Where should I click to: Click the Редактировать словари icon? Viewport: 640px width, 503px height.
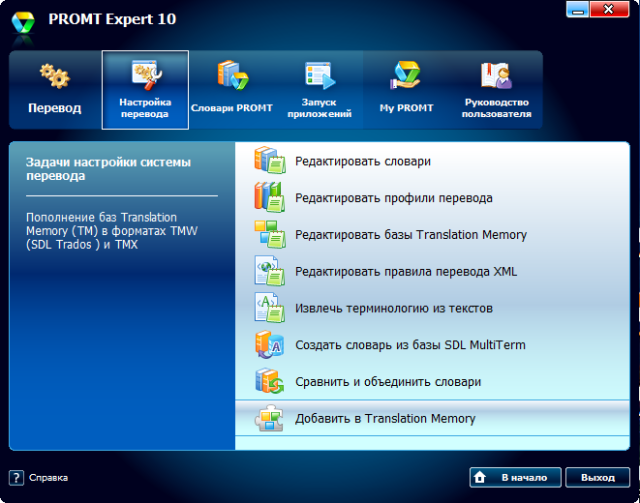pyautogui.click(x=269, y=161)
